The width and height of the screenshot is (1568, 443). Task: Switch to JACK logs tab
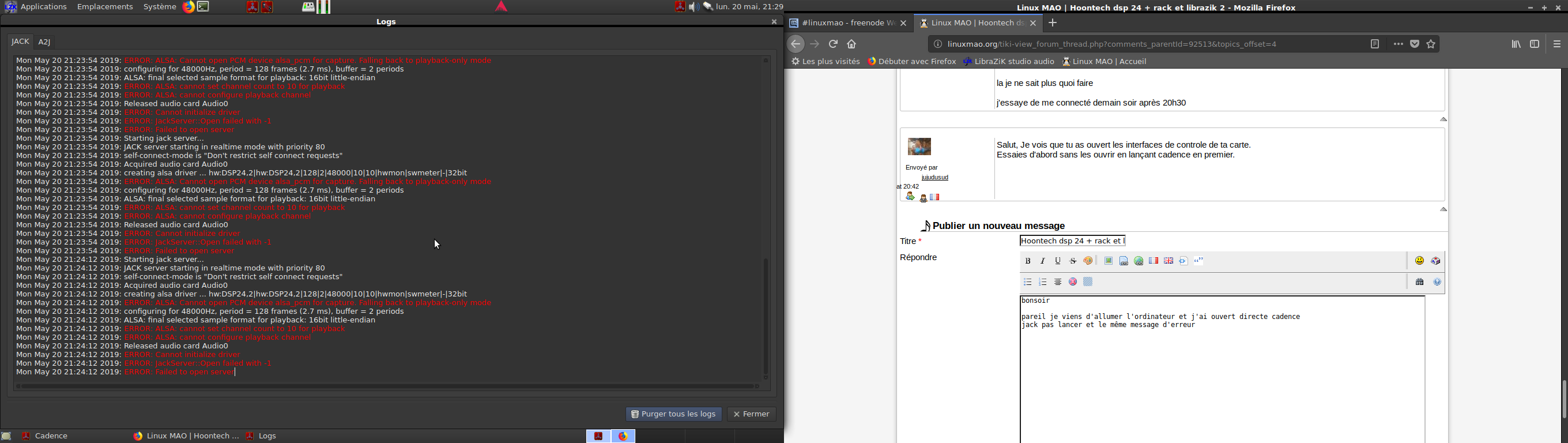[20, 42]
